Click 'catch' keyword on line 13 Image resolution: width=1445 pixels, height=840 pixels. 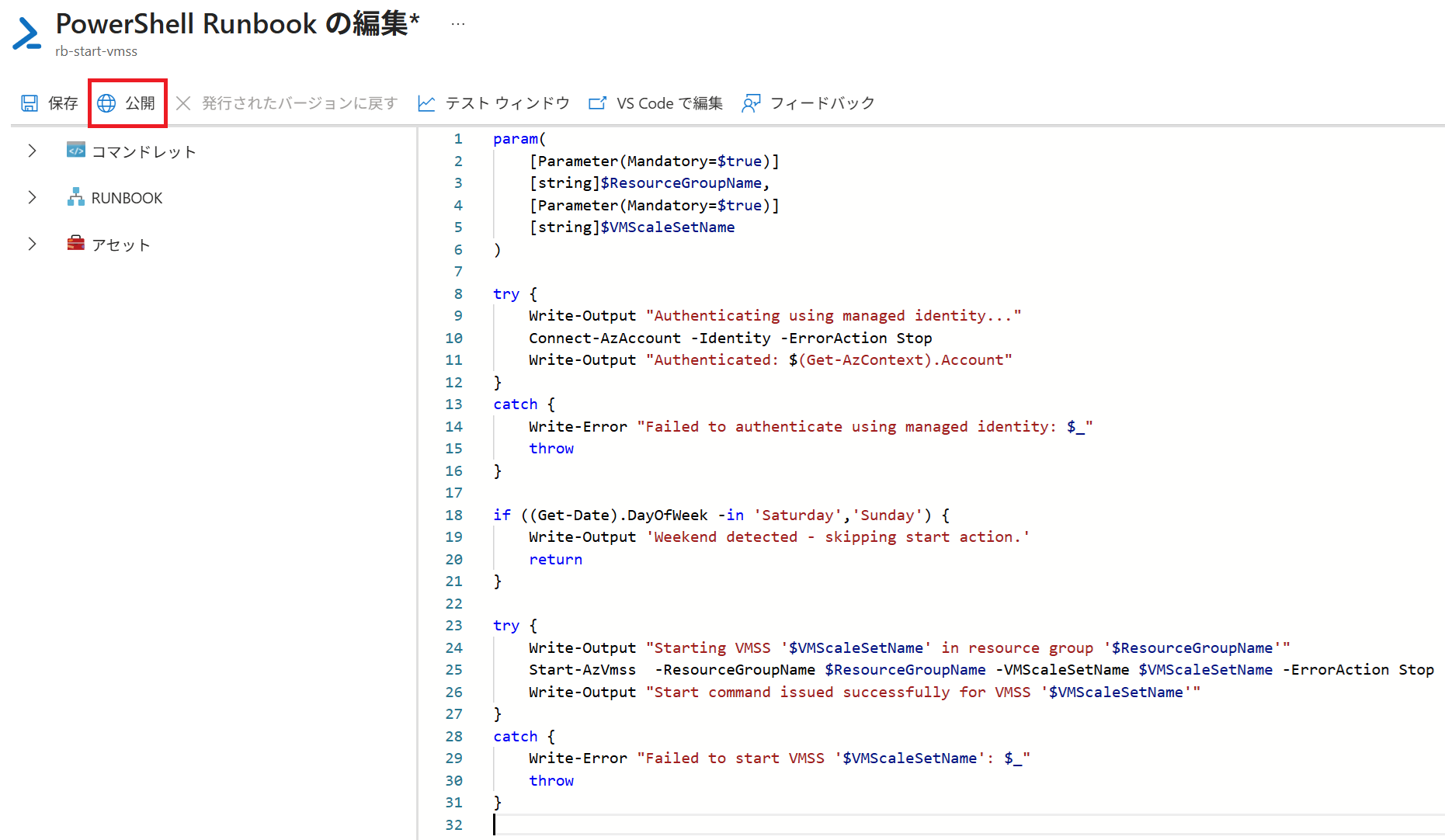coord(516,404)
